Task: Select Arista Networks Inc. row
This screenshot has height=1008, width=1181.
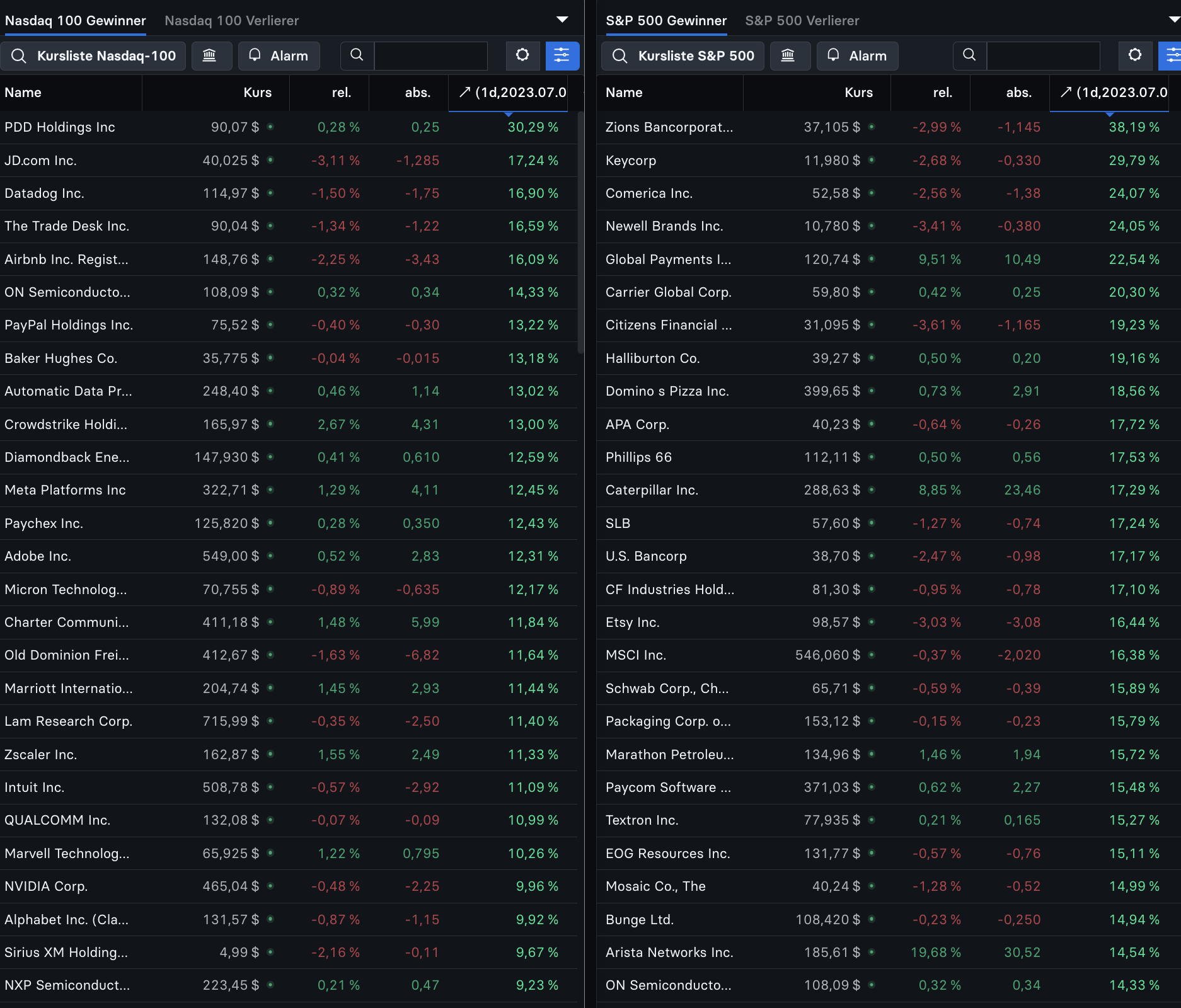Action: pyautogui.click(x=889, y=953)
